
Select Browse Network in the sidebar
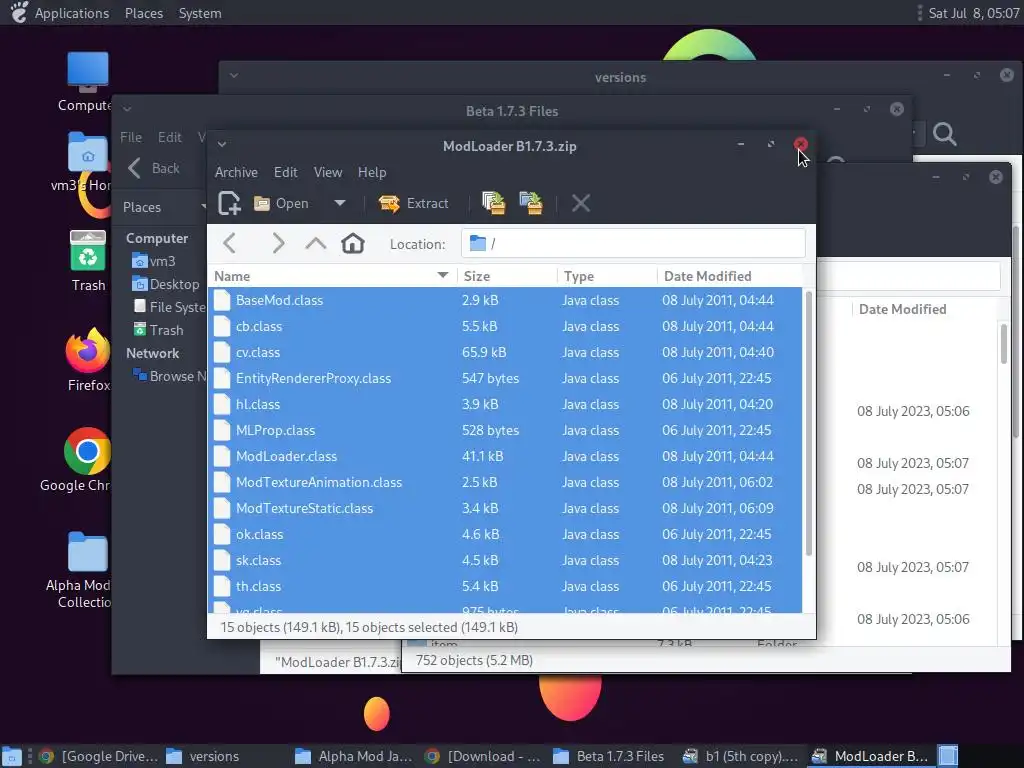pos(168,376)
